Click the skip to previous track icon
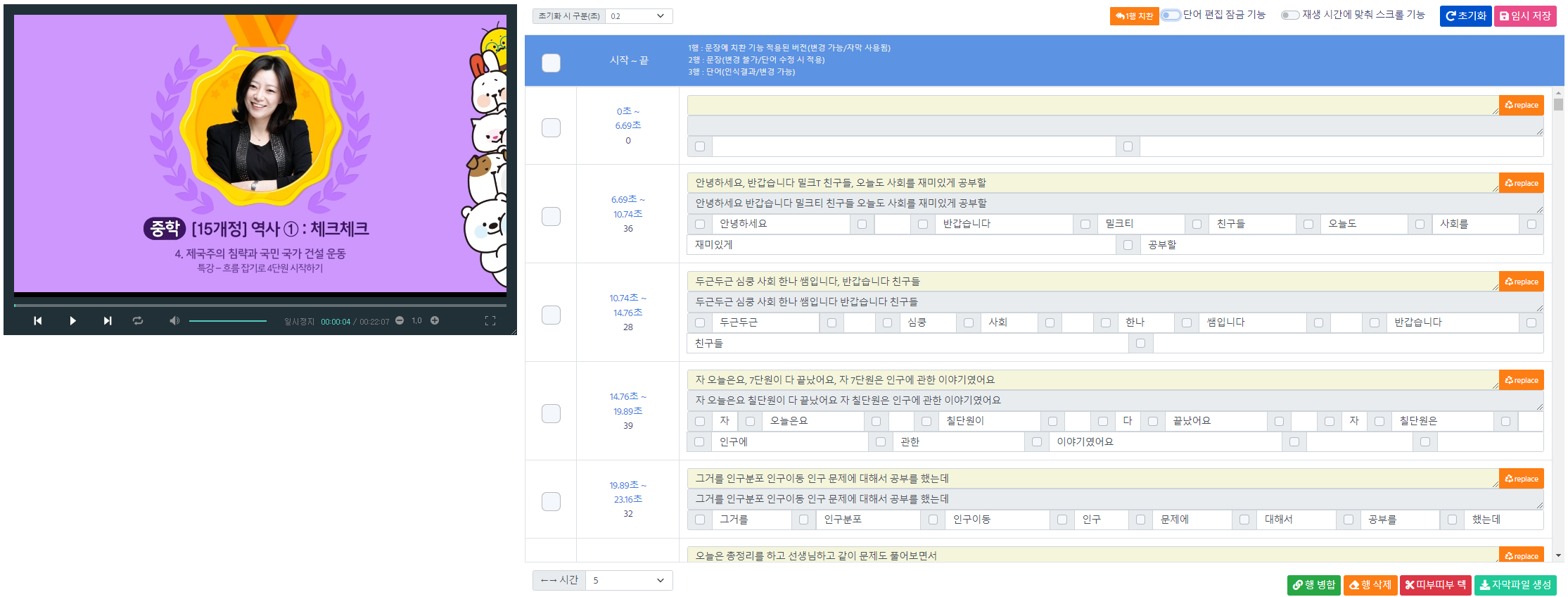Viewport: 1568px width, 597px height. tap(38, 320)
